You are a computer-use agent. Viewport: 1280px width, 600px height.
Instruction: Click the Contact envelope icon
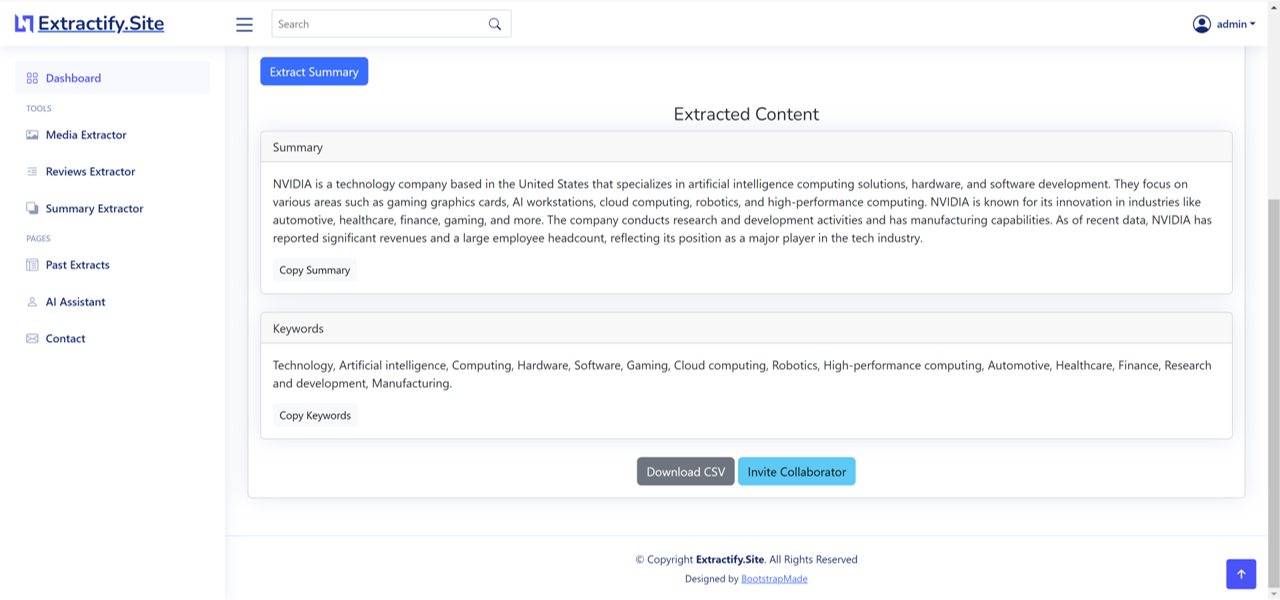tap(31, 338)
